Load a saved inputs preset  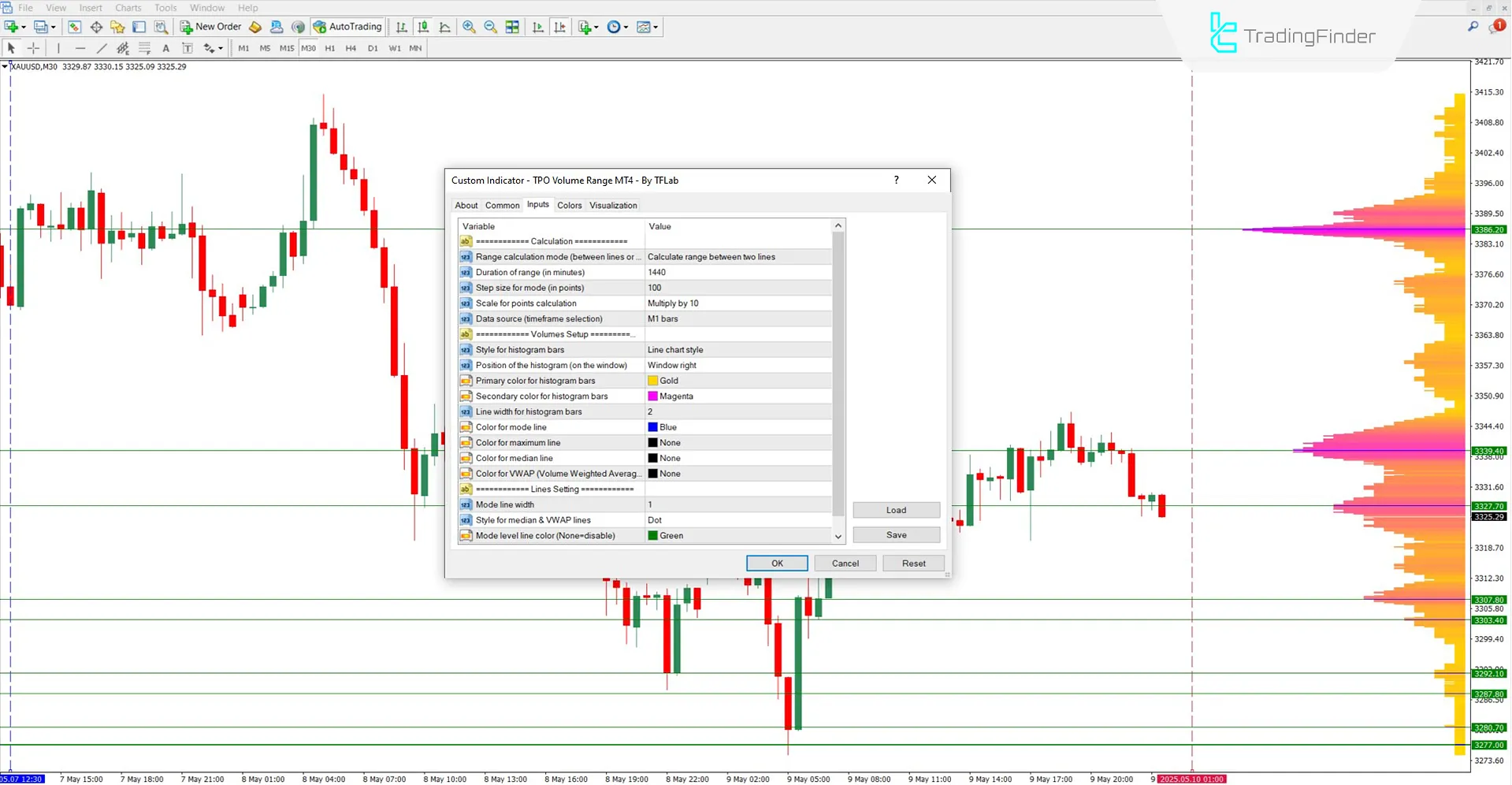coord(896,510)
